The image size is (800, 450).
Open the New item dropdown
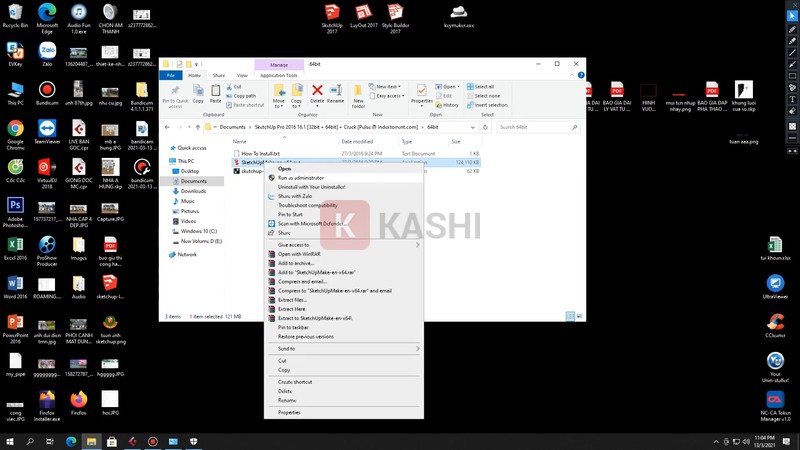click(385, 87)
